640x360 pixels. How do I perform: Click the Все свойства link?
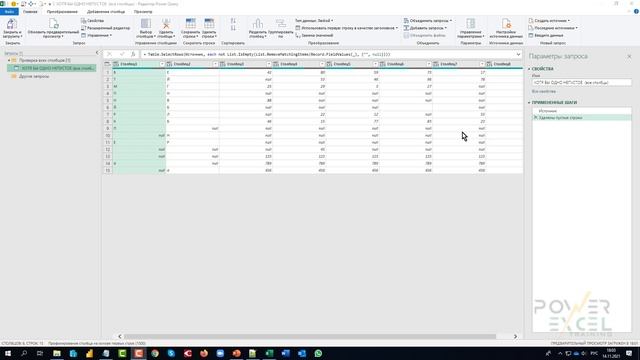click(x=544, y=91)
